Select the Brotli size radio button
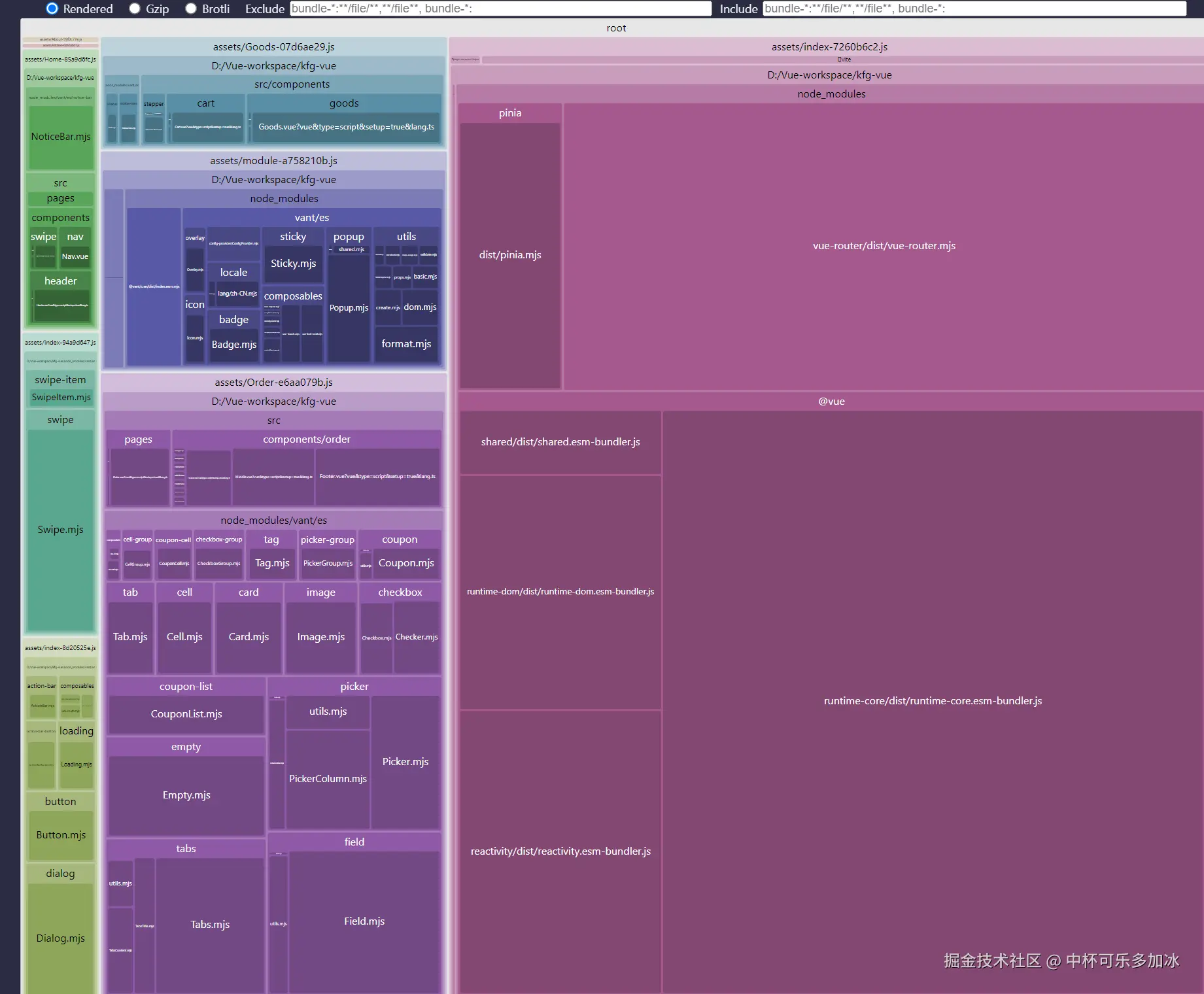The height and width of the screenshot is (994, 1204). (x=191, y=9)
